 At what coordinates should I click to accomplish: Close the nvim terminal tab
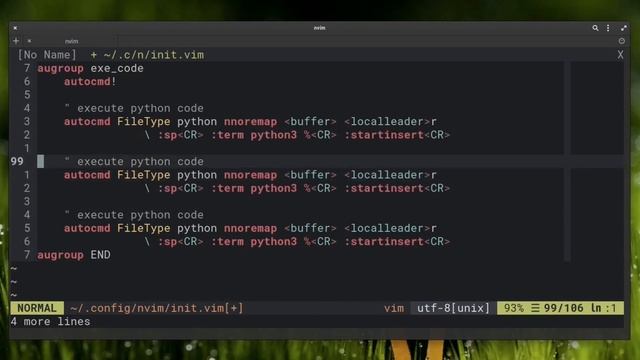pos(29,41)
